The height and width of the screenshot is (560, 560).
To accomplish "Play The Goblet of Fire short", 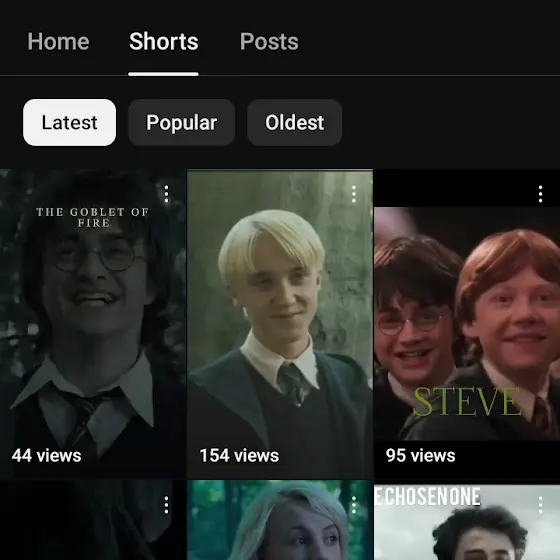I will tap(93, 323).
